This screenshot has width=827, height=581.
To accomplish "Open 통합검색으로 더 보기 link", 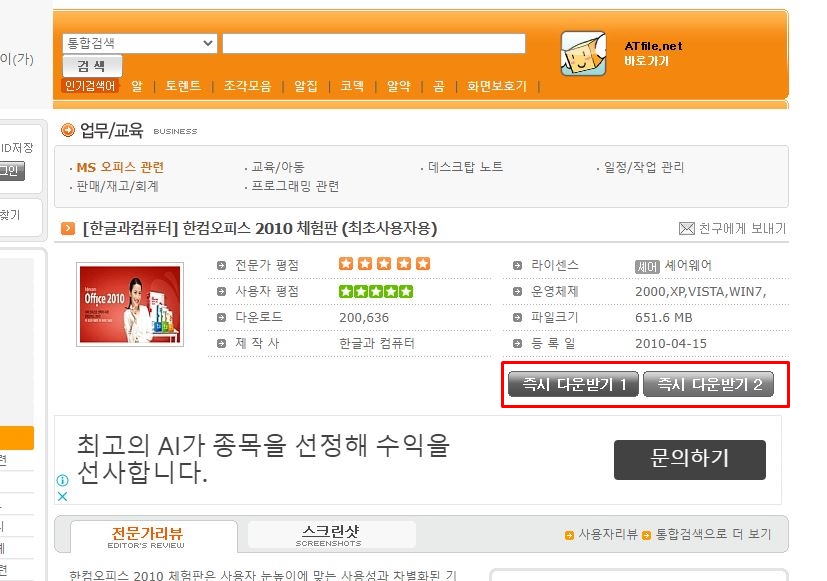I will (x=713, y=535).
